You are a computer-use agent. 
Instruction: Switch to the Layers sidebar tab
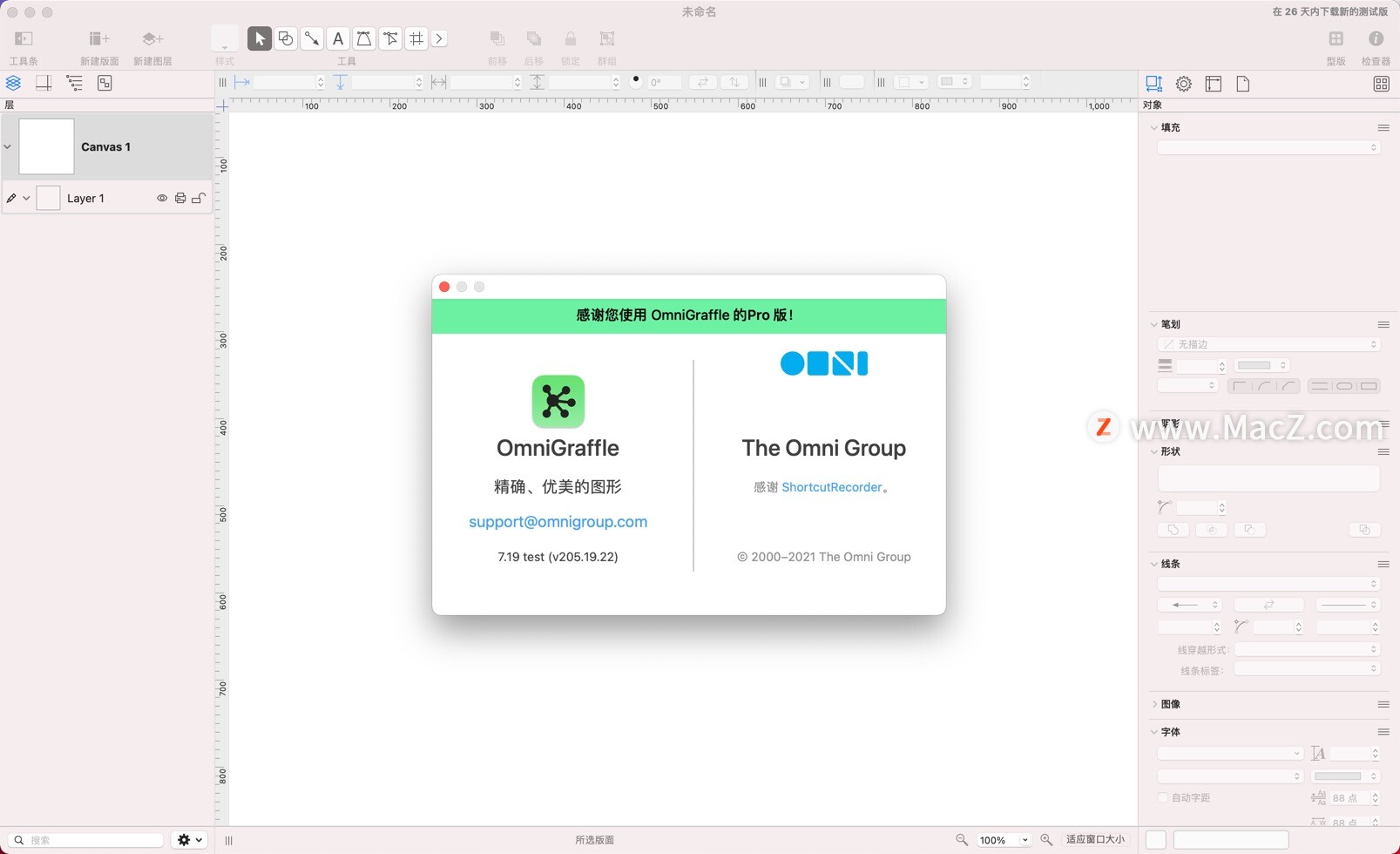(13, 83)
